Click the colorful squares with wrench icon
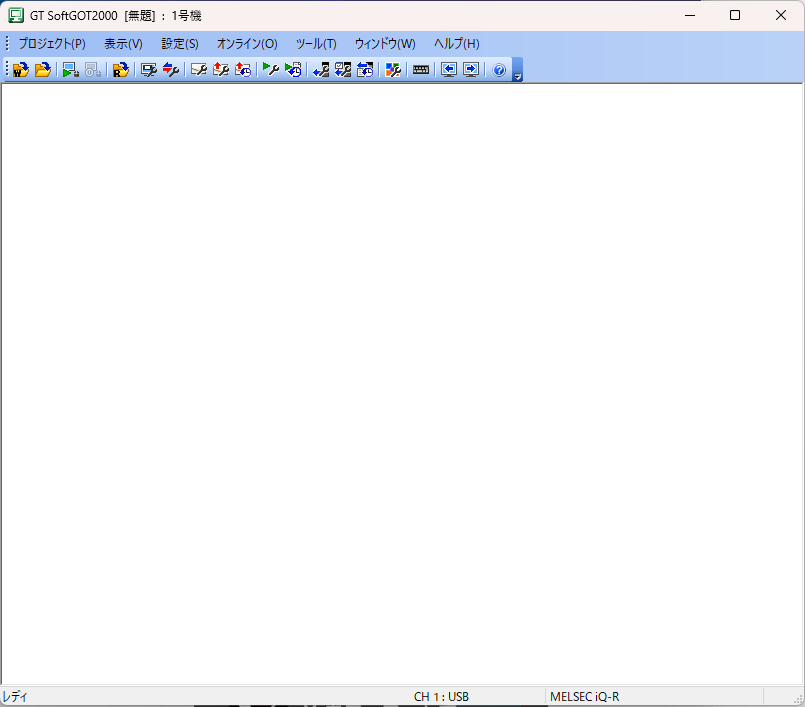Screen dimensions: 805x707 (393, 70)
